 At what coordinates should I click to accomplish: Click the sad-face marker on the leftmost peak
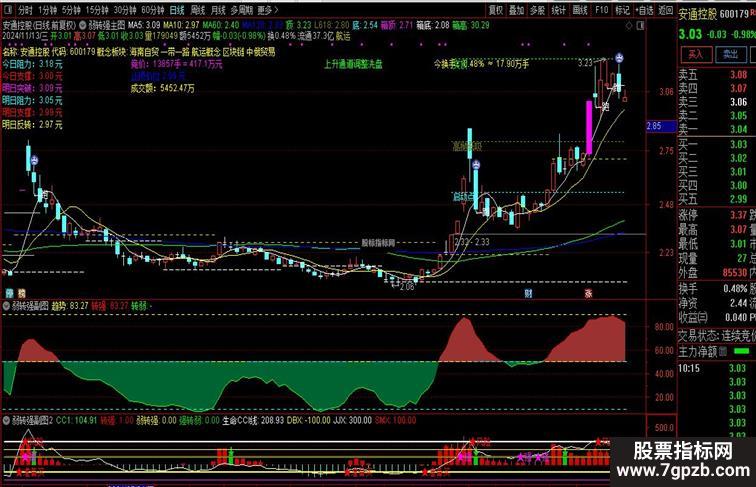pos(35,160)
